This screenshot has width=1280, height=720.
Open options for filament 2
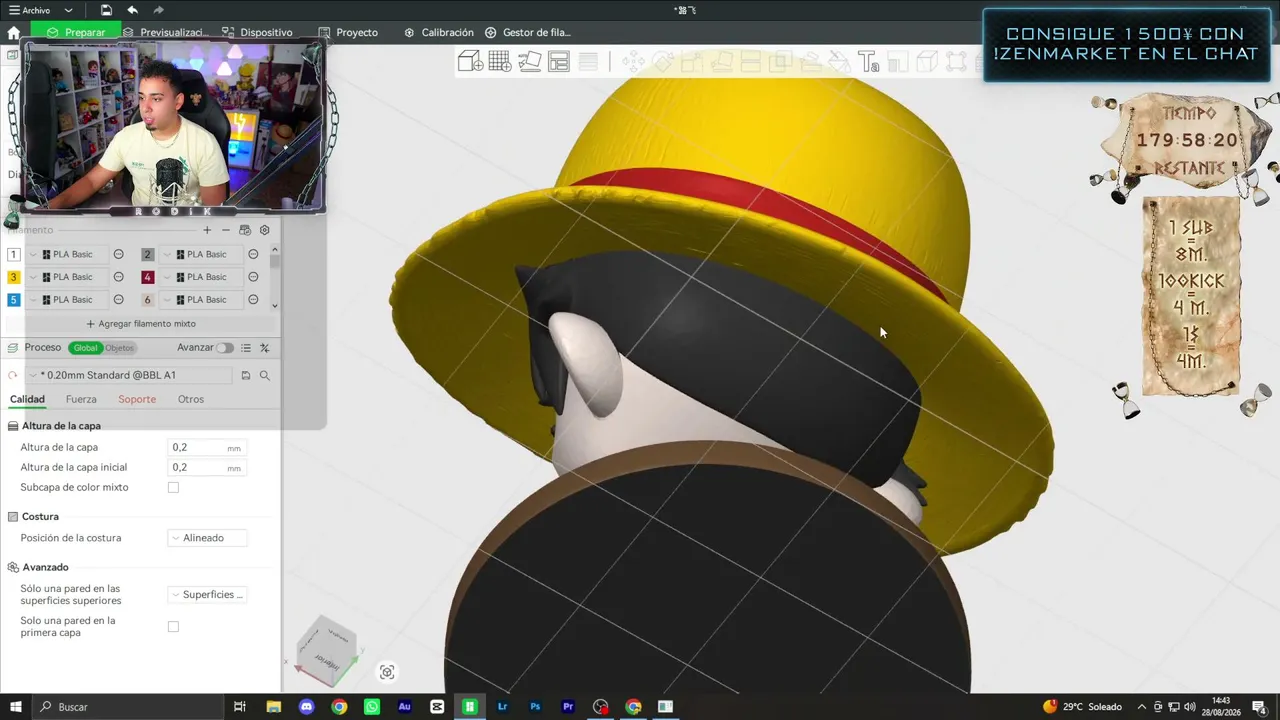(253, 254)
